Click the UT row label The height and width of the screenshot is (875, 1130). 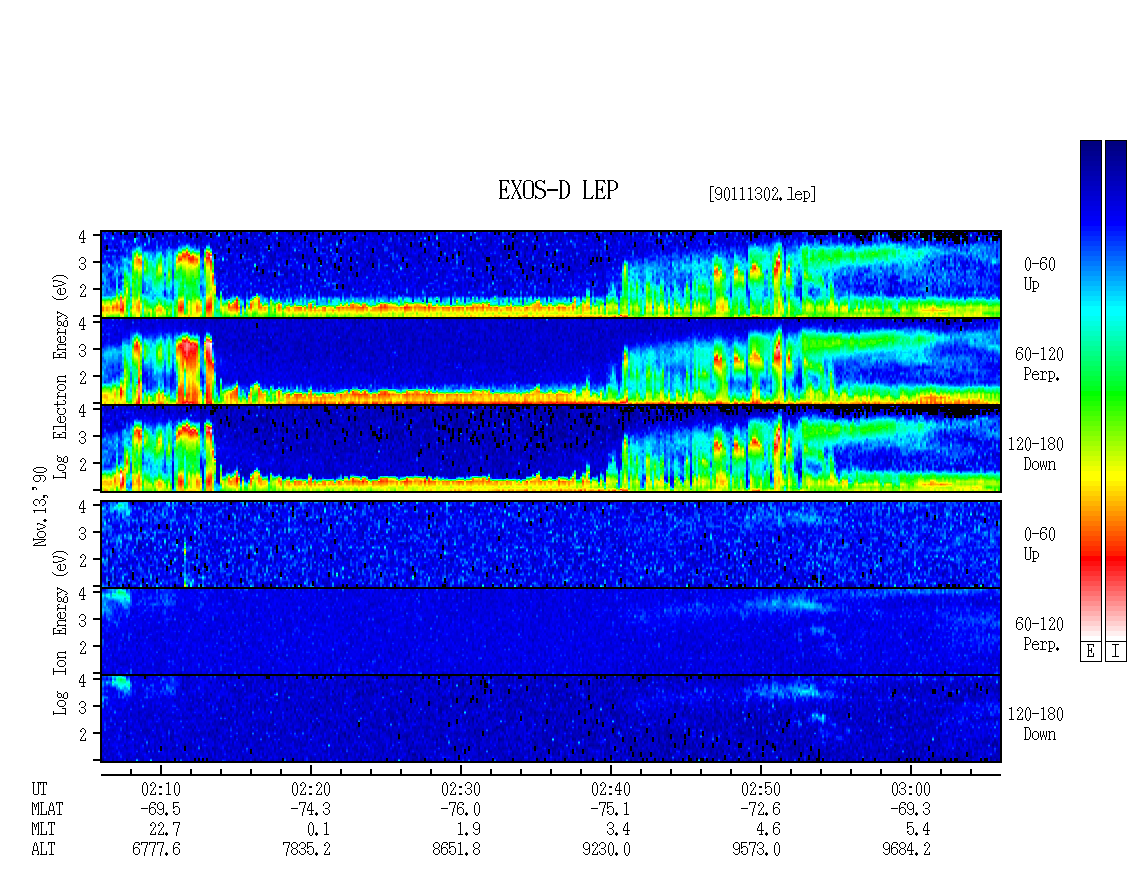point(39,789)
